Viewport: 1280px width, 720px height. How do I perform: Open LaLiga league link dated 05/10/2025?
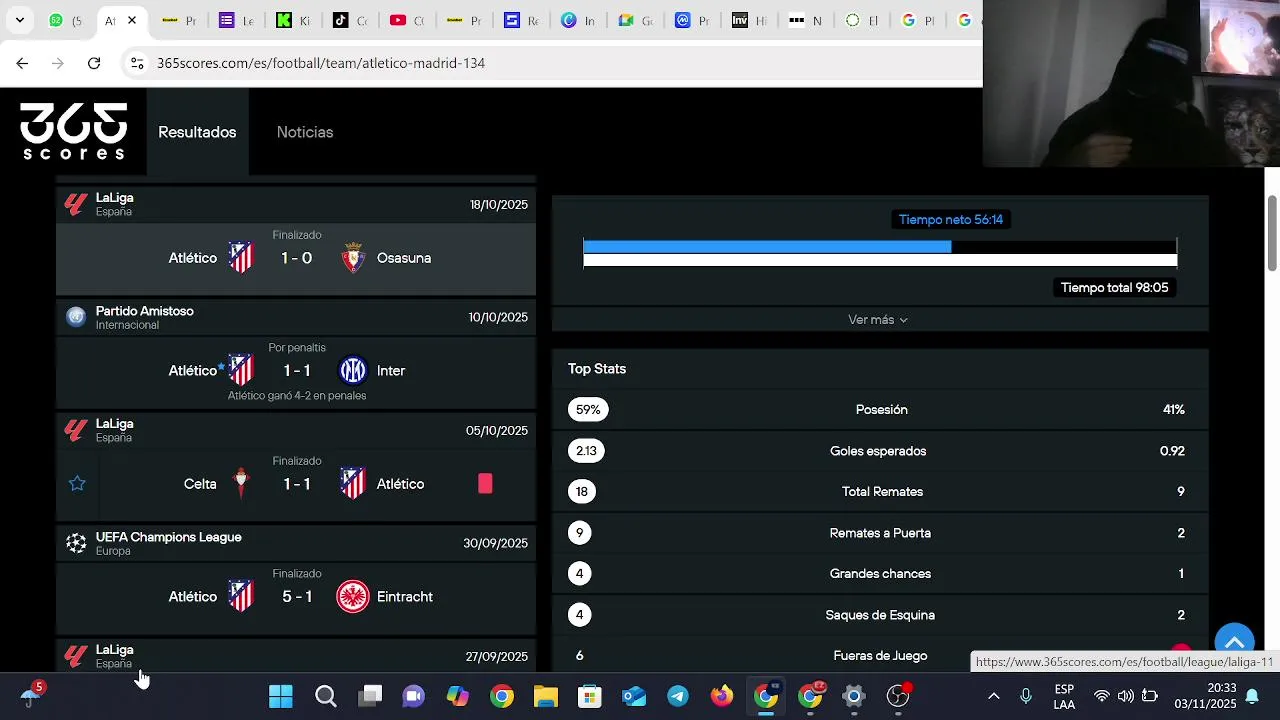click(x=114, y=424)
